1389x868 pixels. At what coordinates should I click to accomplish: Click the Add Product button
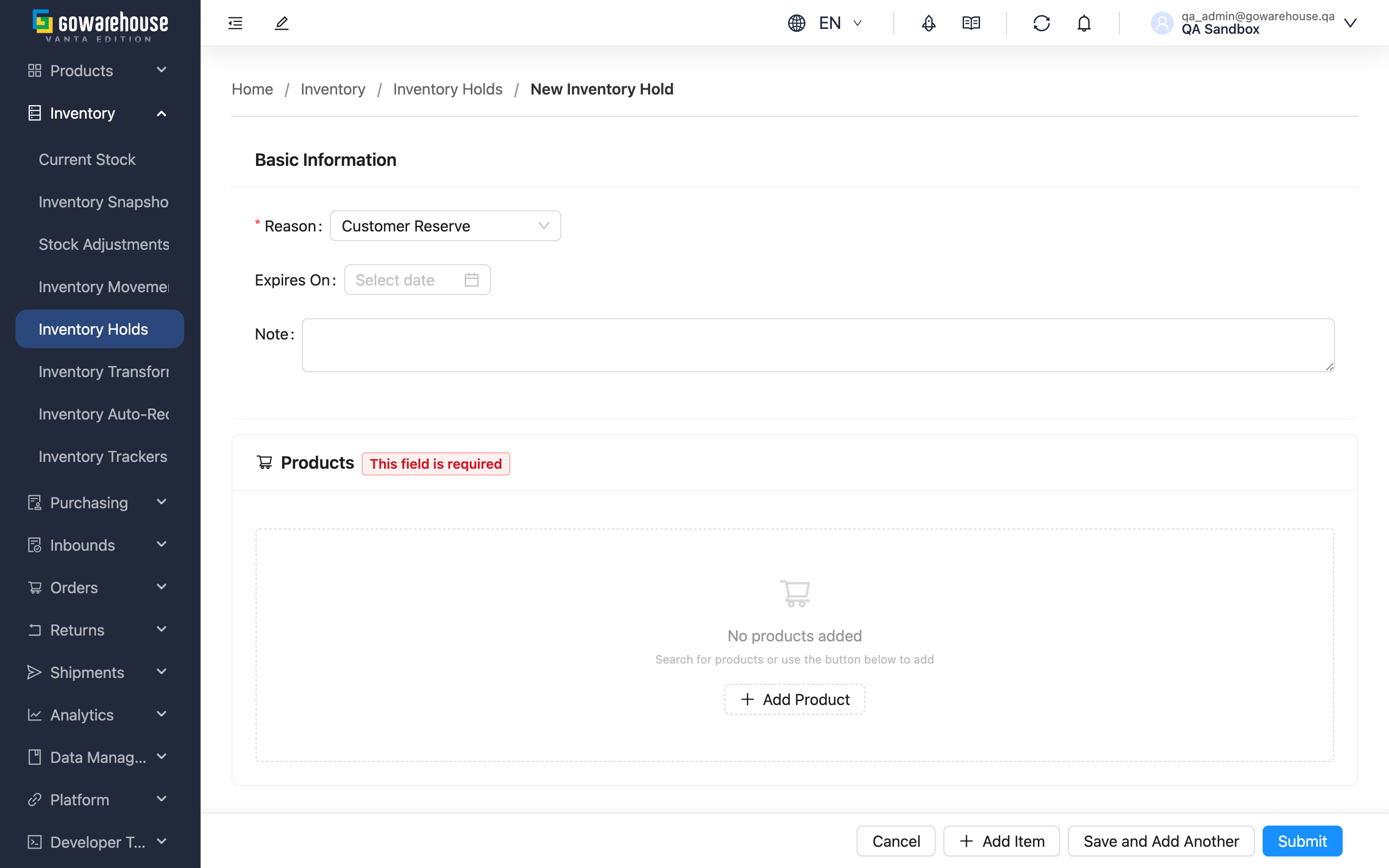point(794,699)
